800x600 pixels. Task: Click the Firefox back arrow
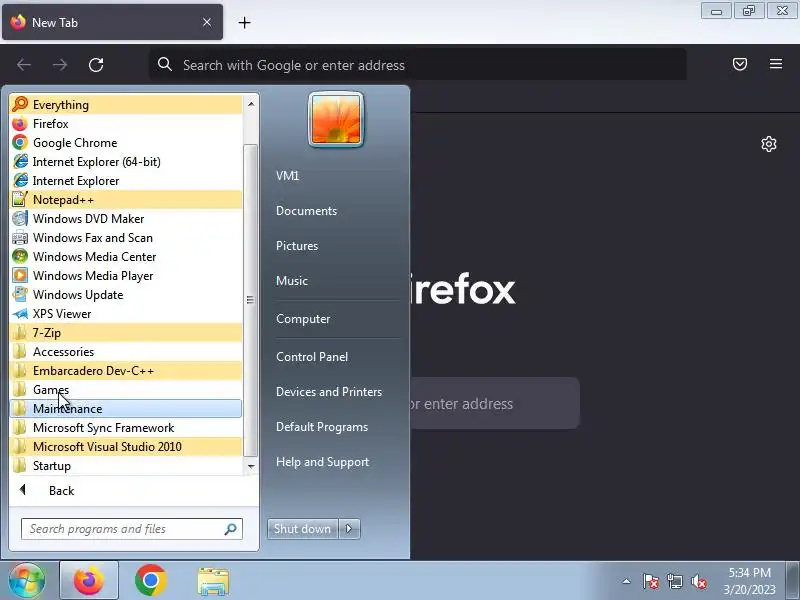coord(24,65)
